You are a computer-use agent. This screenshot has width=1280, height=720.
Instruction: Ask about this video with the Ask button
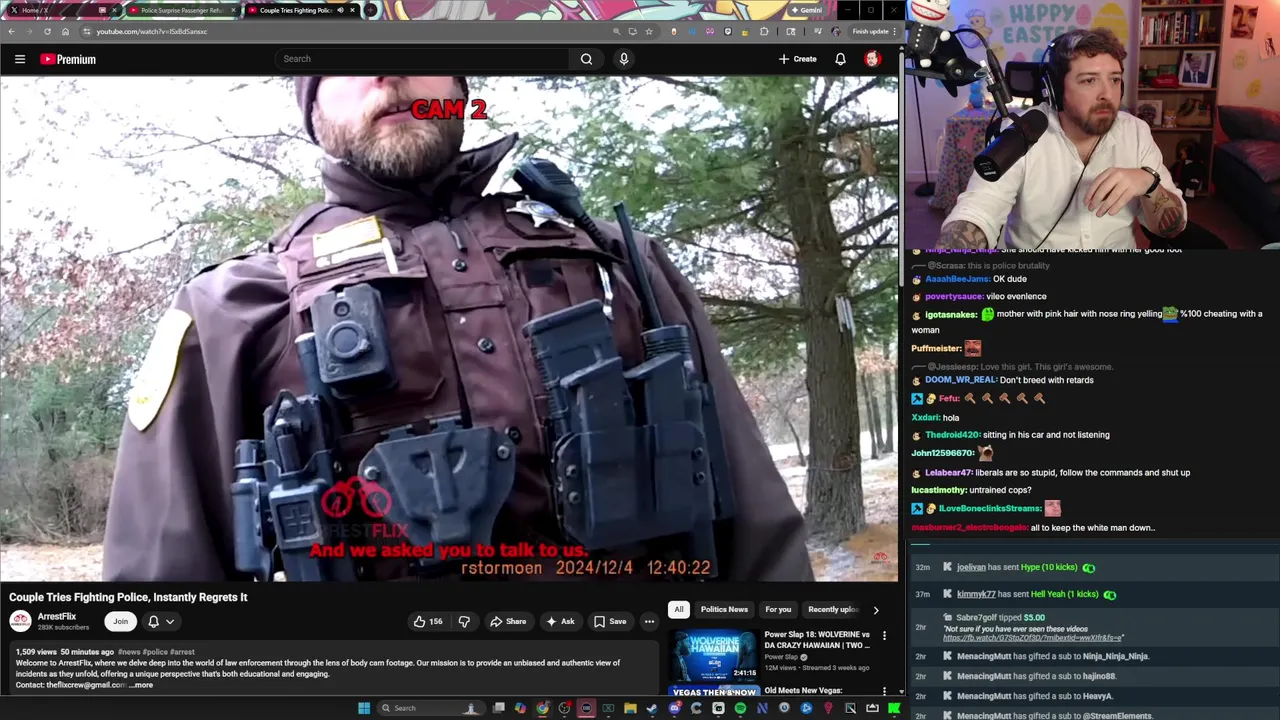click(x=560, y=621)
